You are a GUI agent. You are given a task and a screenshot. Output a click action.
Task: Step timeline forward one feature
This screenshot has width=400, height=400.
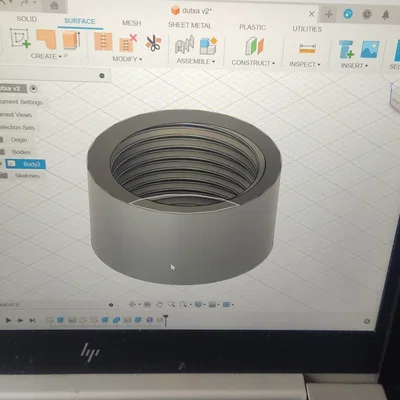(20, 320)
